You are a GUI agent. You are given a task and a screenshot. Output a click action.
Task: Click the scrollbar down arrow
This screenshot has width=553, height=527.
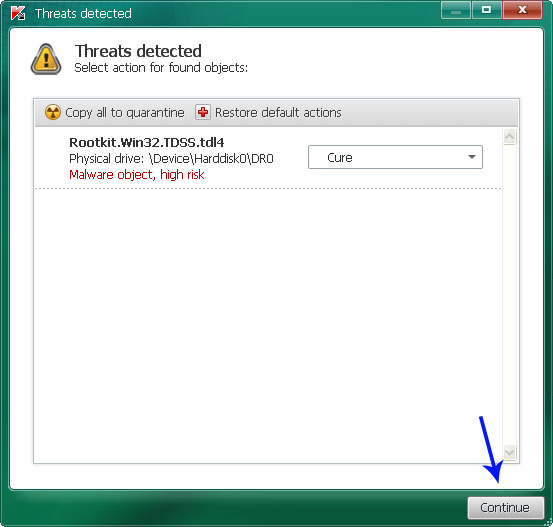(x=510, y=452)
